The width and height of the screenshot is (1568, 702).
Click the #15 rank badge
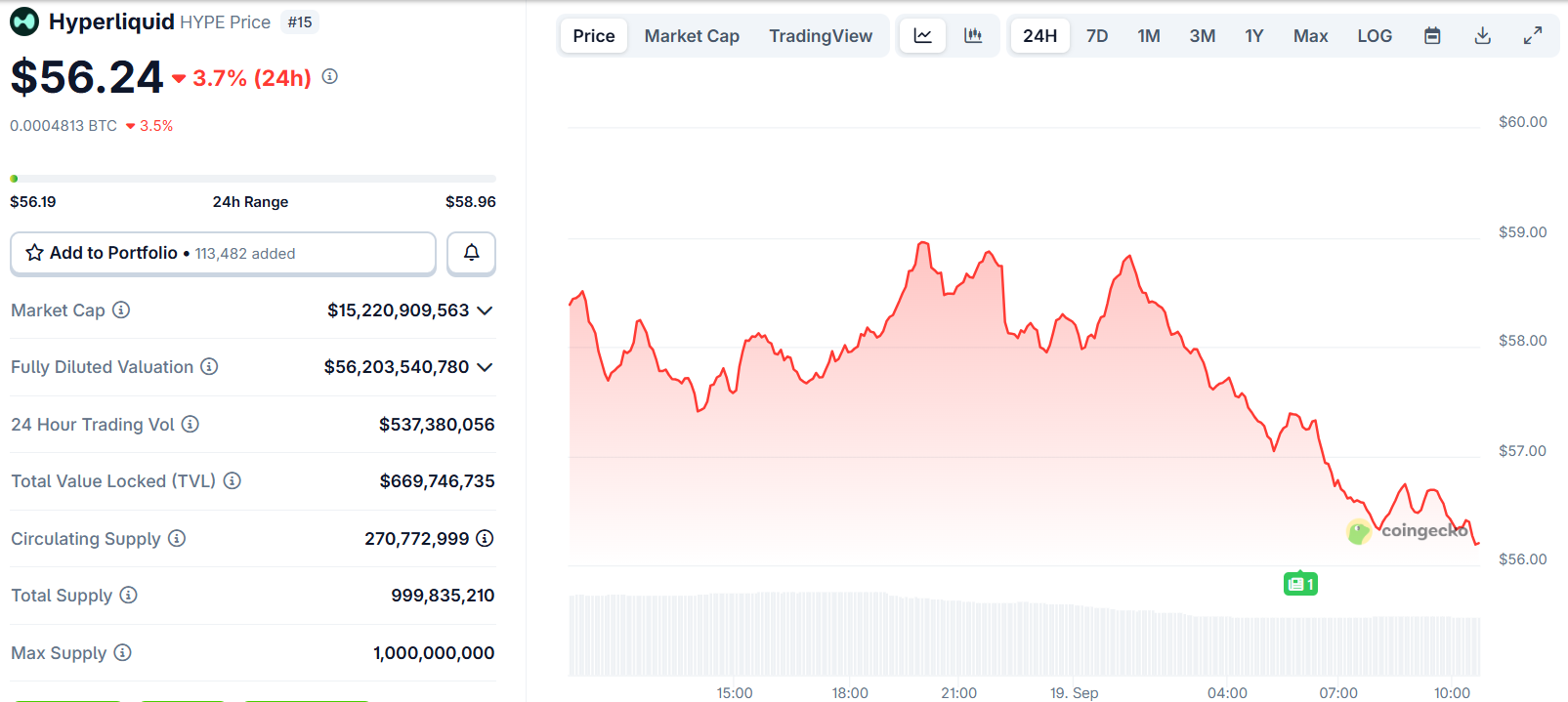(x=300, y=21)
